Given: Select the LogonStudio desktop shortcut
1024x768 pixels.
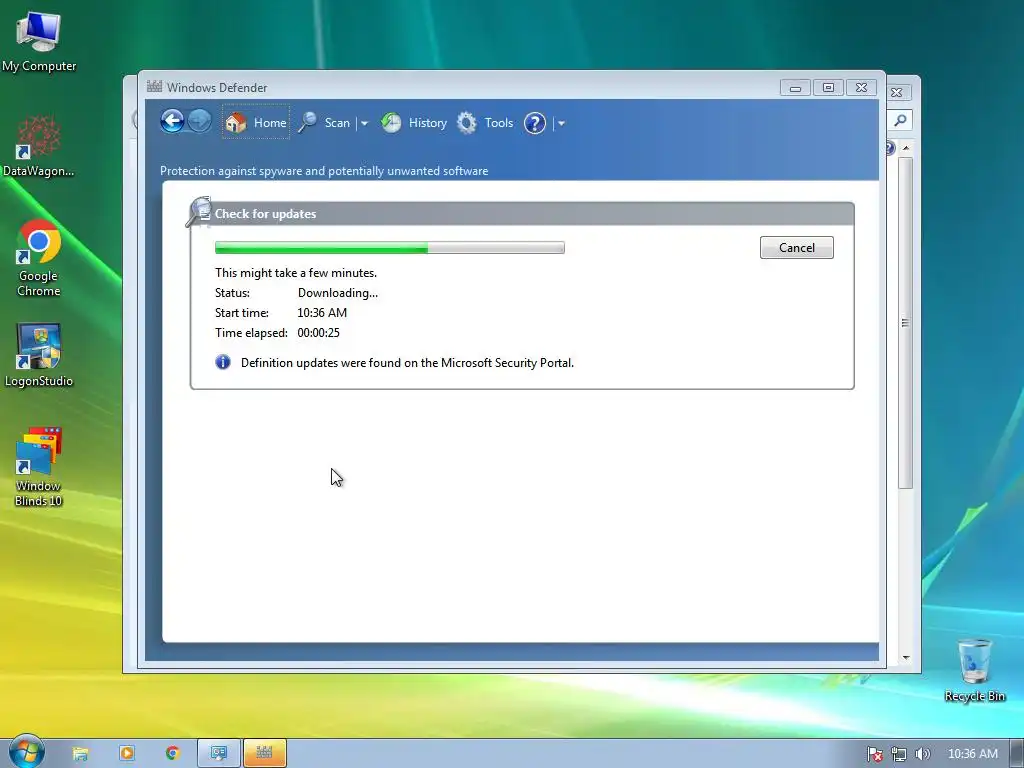Looking at the screenshot, I should pos(39,355).
